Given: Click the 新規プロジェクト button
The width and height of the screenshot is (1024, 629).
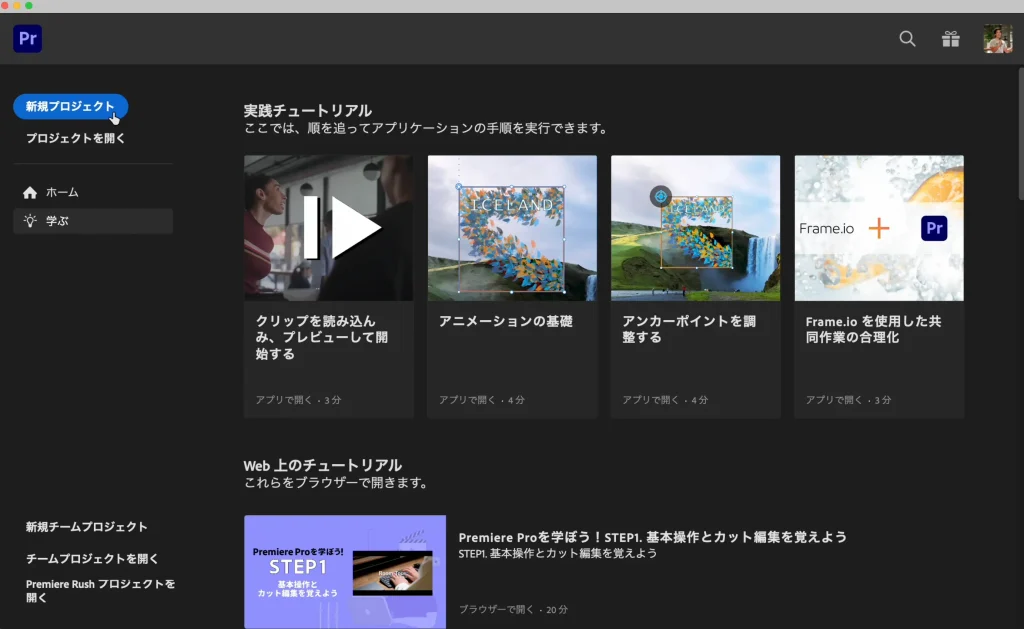Looking at the screenshot, I should pos(70,106).
